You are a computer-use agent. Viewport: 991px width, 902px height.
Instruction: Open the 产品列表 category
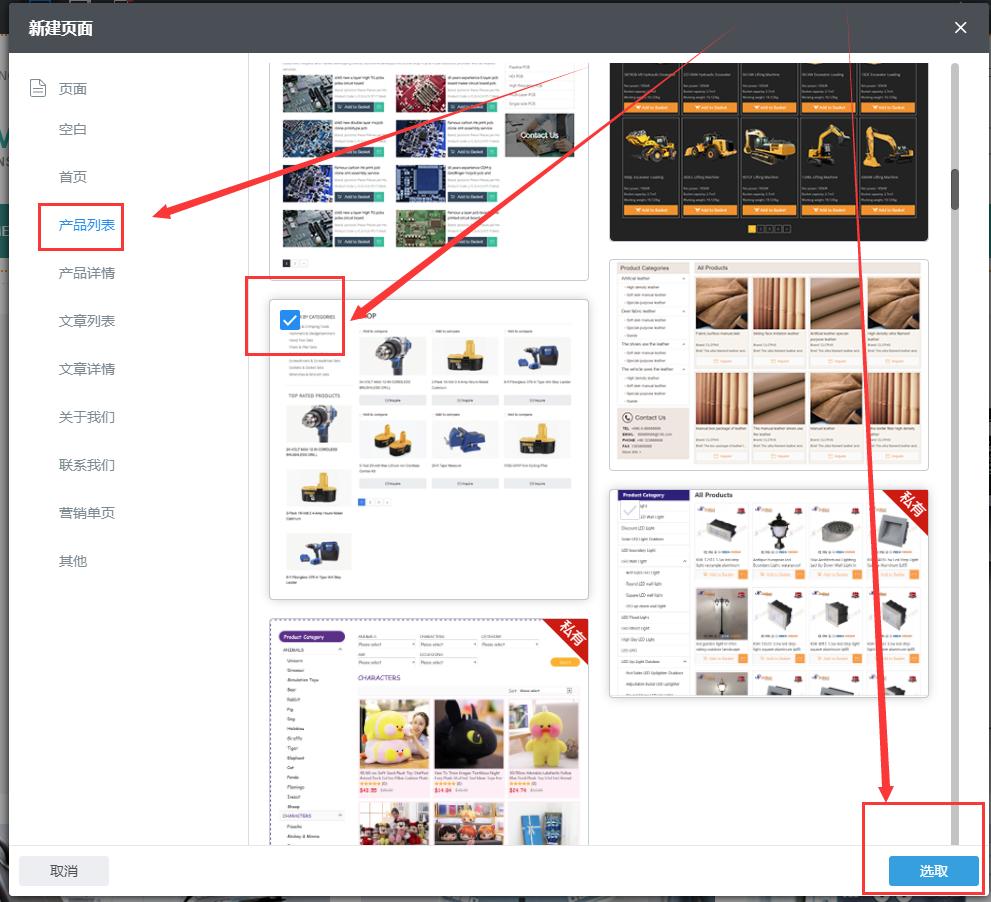pyautogui.click(x=87, y=225)
